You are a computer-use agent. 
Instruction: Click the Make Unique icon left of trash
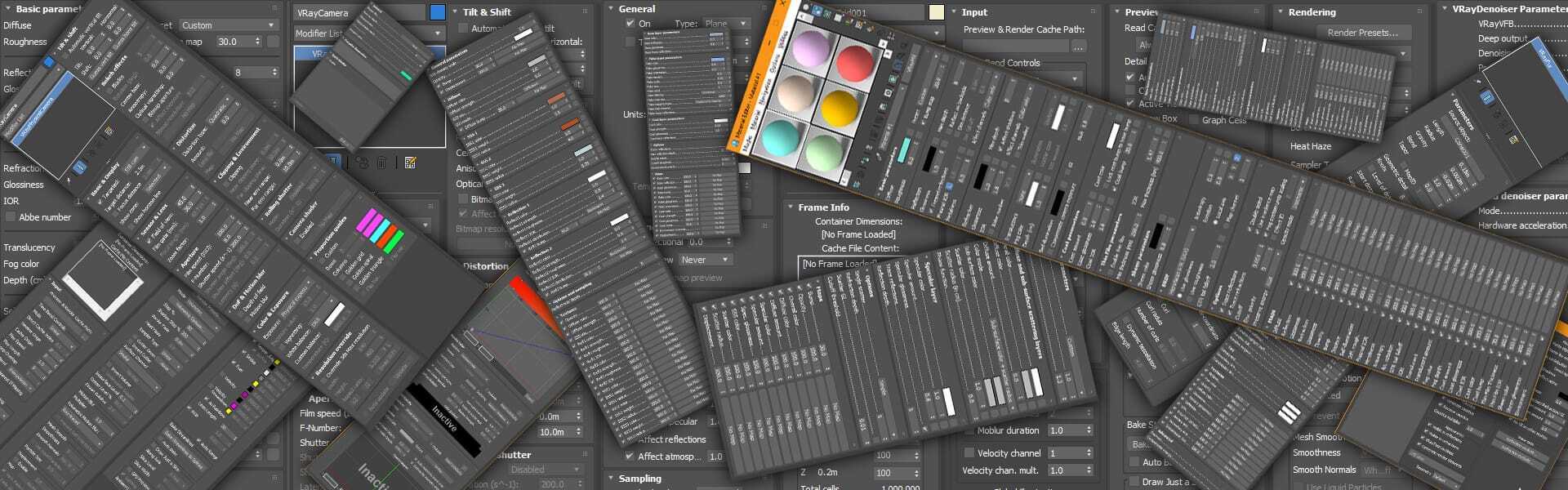(362, 163)
